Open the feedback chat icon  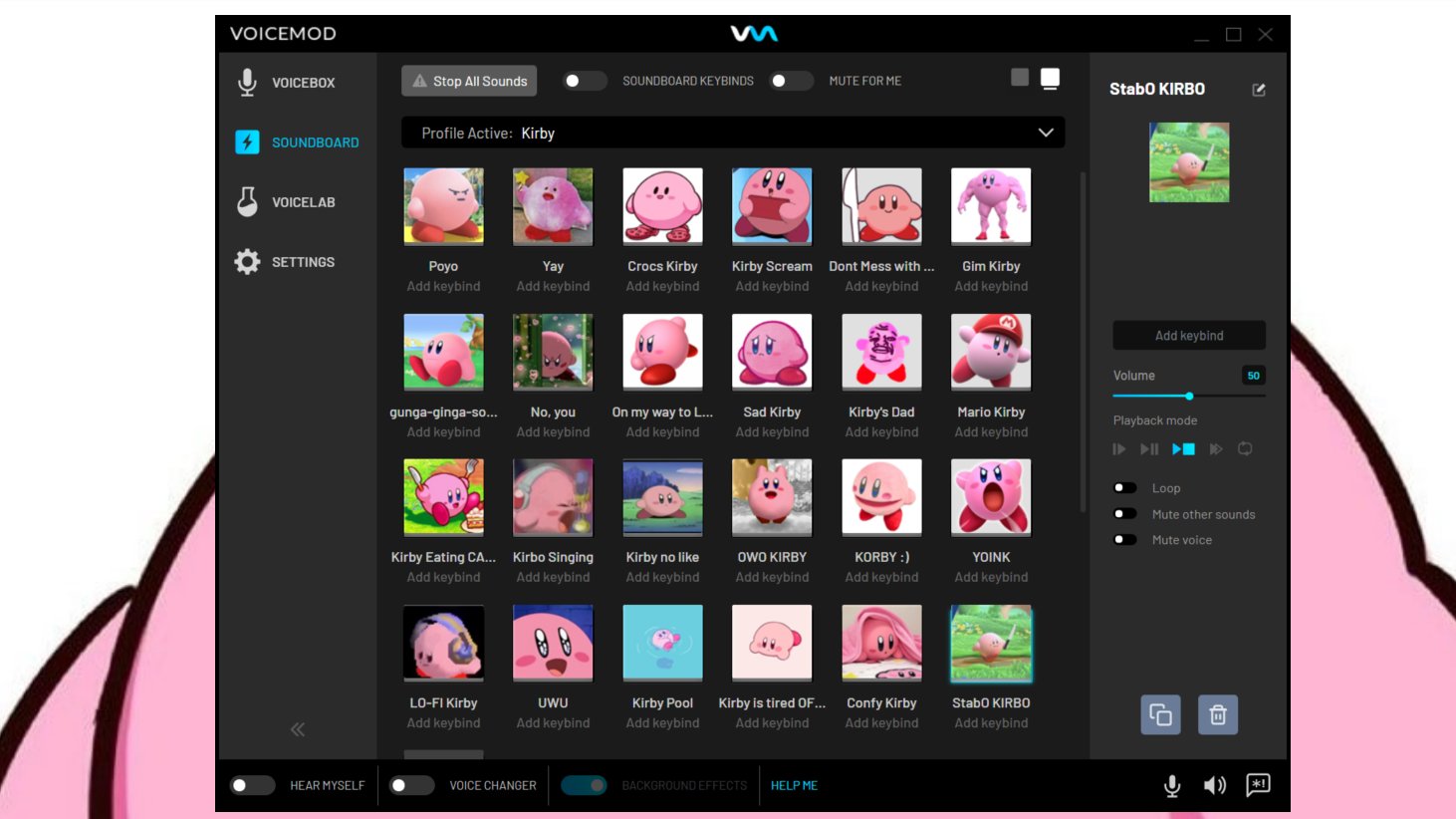pos(1258,785)
